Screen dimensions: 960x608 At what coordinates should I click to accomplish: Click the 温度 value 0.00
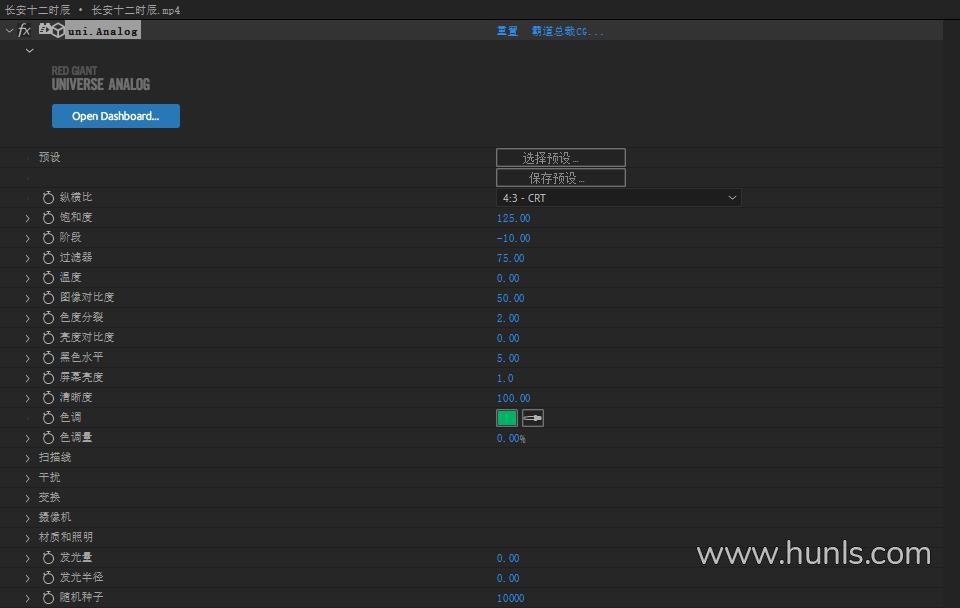coord(508,278)
